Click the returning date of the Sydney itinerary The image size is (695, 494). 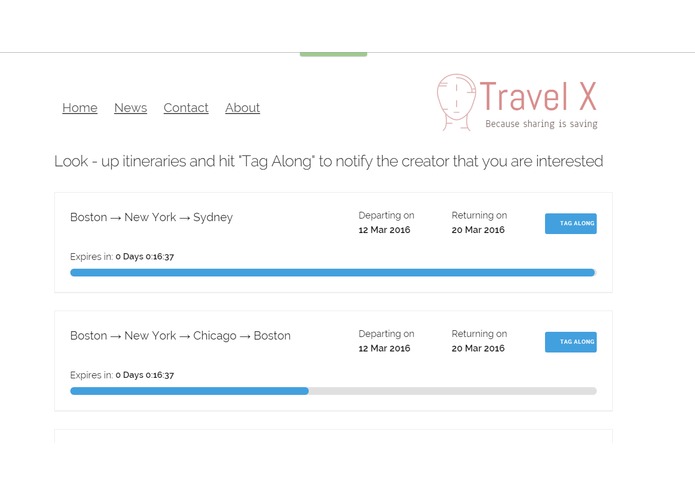point(478,229)
